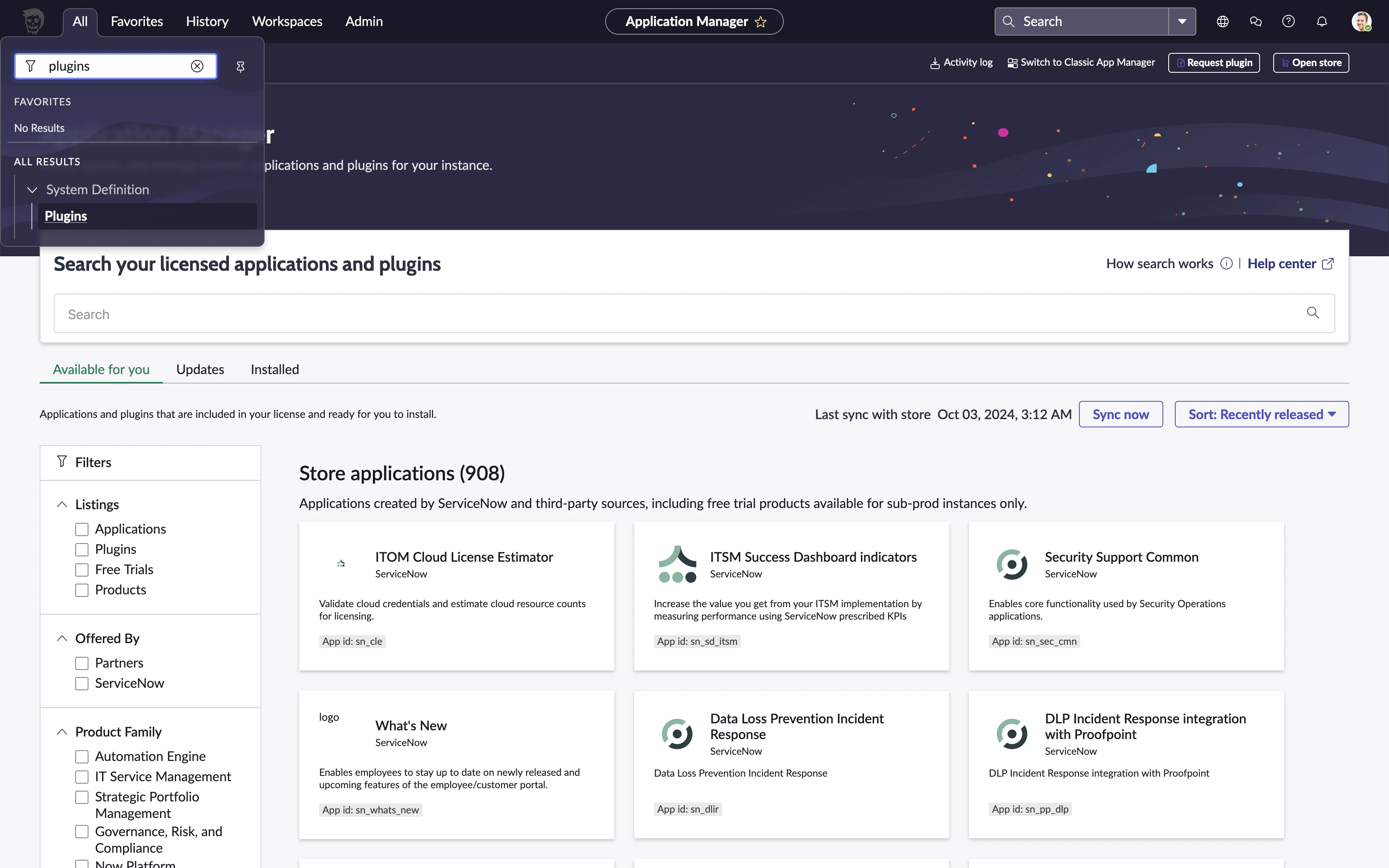The image size is (1389, 868).
Task: Collapse the Product Family filter section
Action: click(x=62, y=731)
